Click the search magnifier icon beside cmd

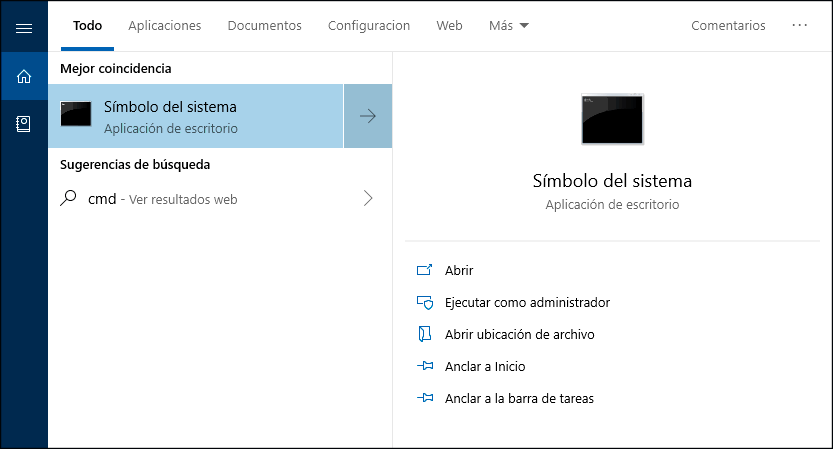[69, 199]
